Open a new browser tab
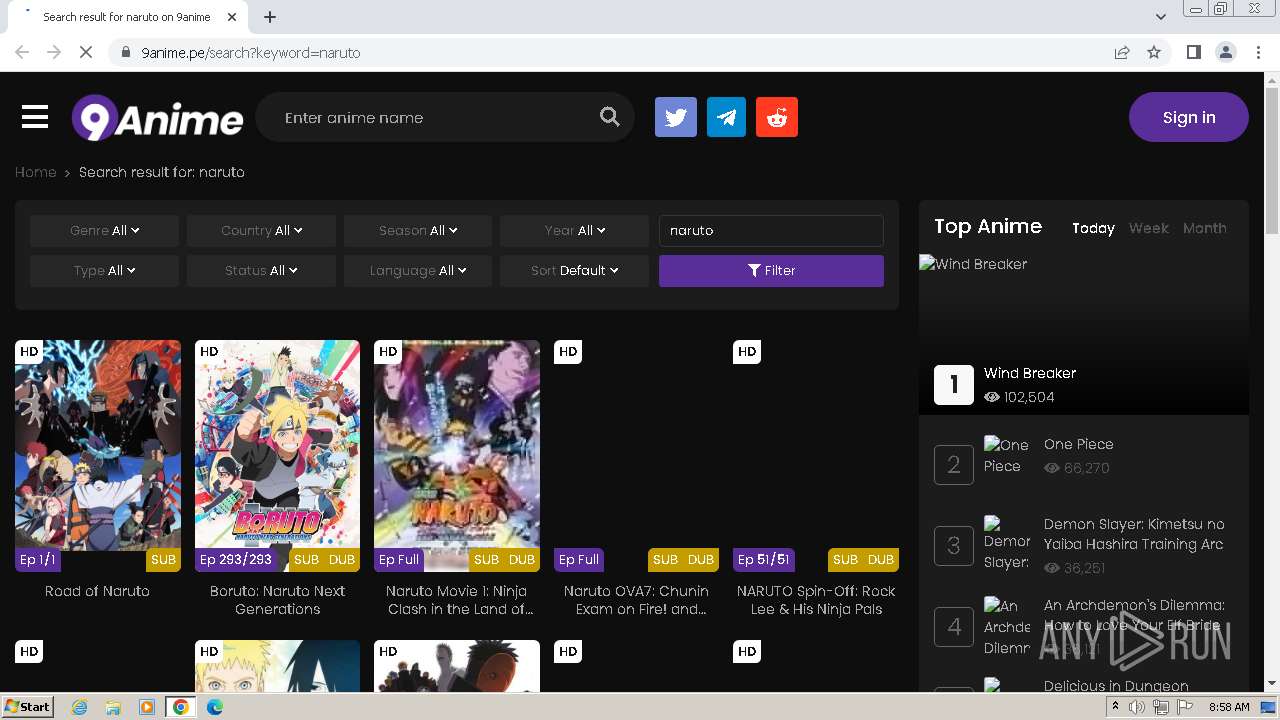The height and width of the screenshot is (720, 1280). coord(270,17)
